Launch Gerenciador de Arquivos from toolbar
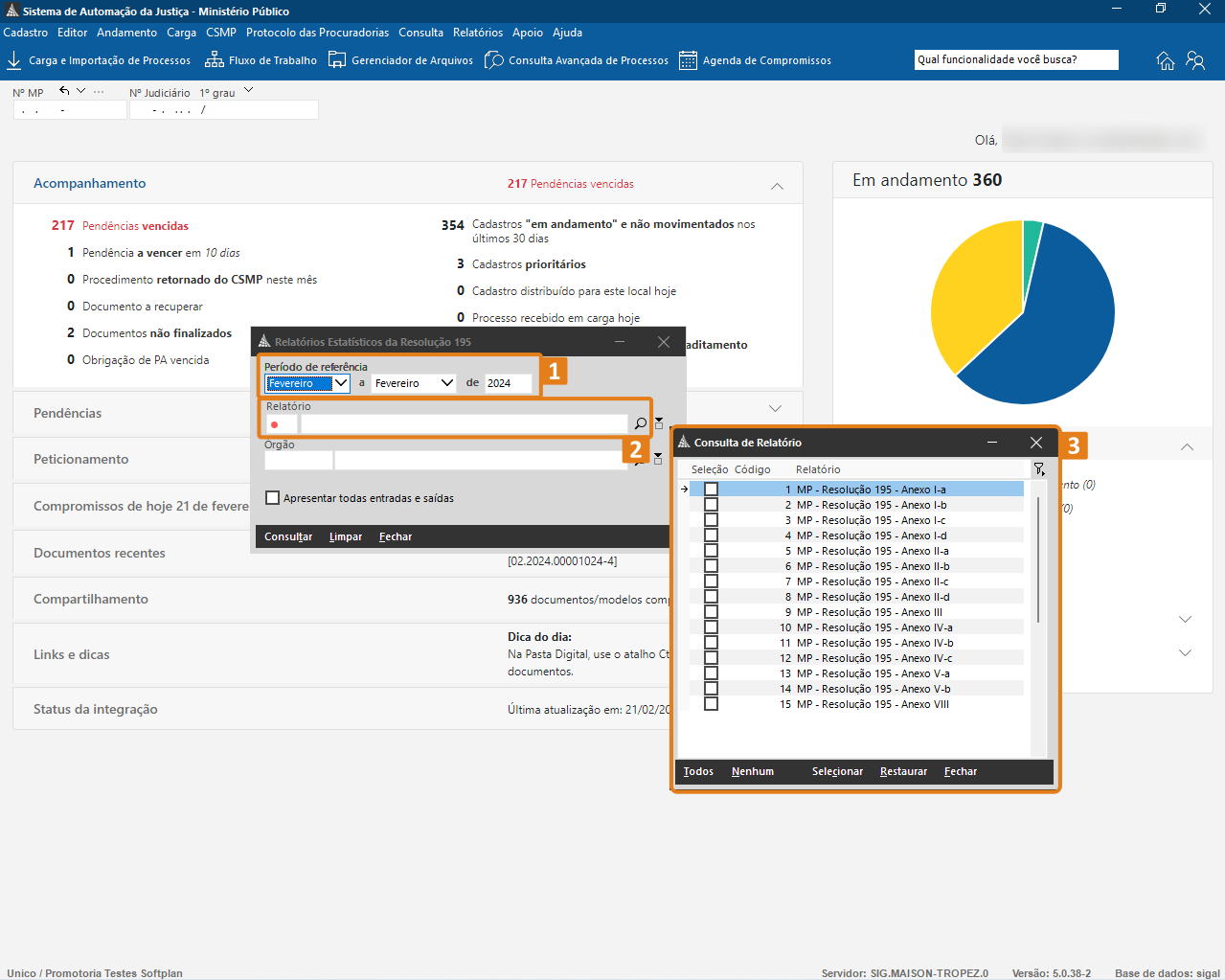The height and width of the screenshot is (980, 1225). pyautogui.click(x=337, y=60)
